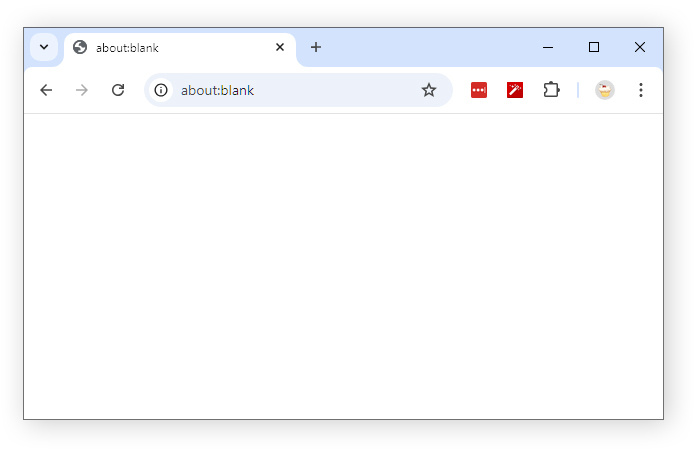Open the cupcake profile avatar
Screen dimensions: 695x454
(604, 90)
